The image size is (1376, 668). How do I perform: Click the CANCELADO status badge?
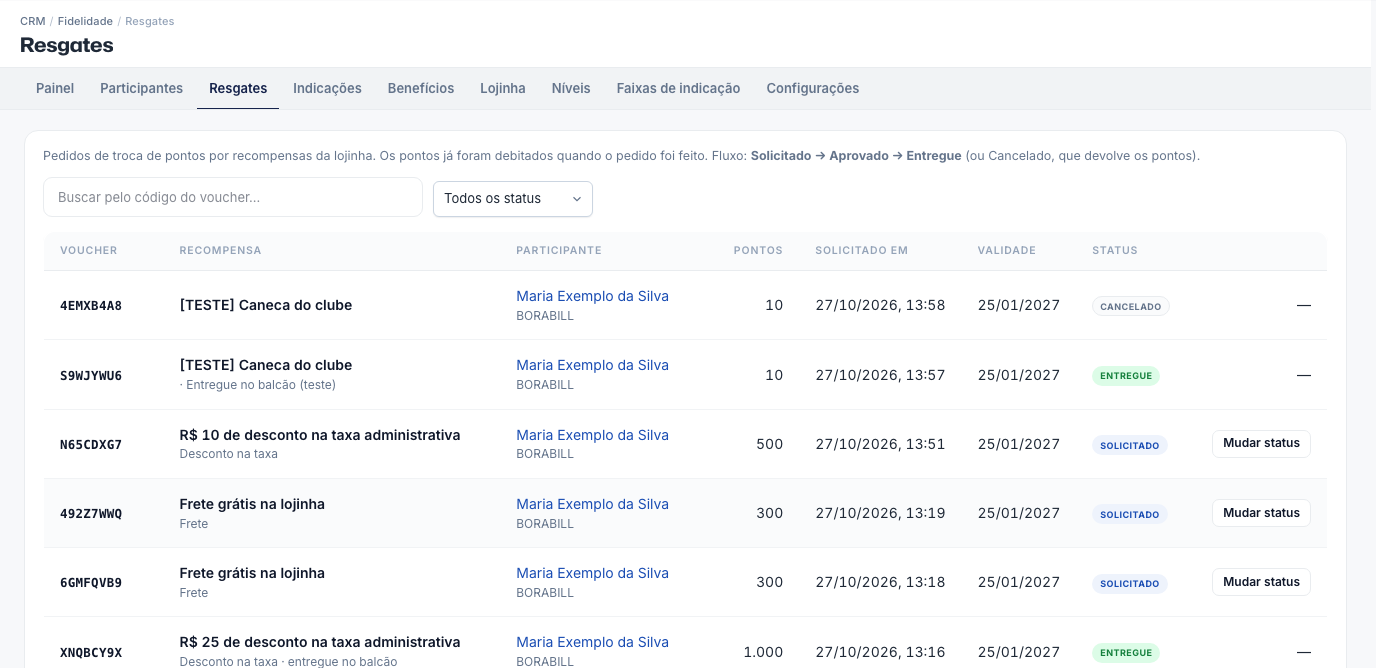[x=1130, y=307]
